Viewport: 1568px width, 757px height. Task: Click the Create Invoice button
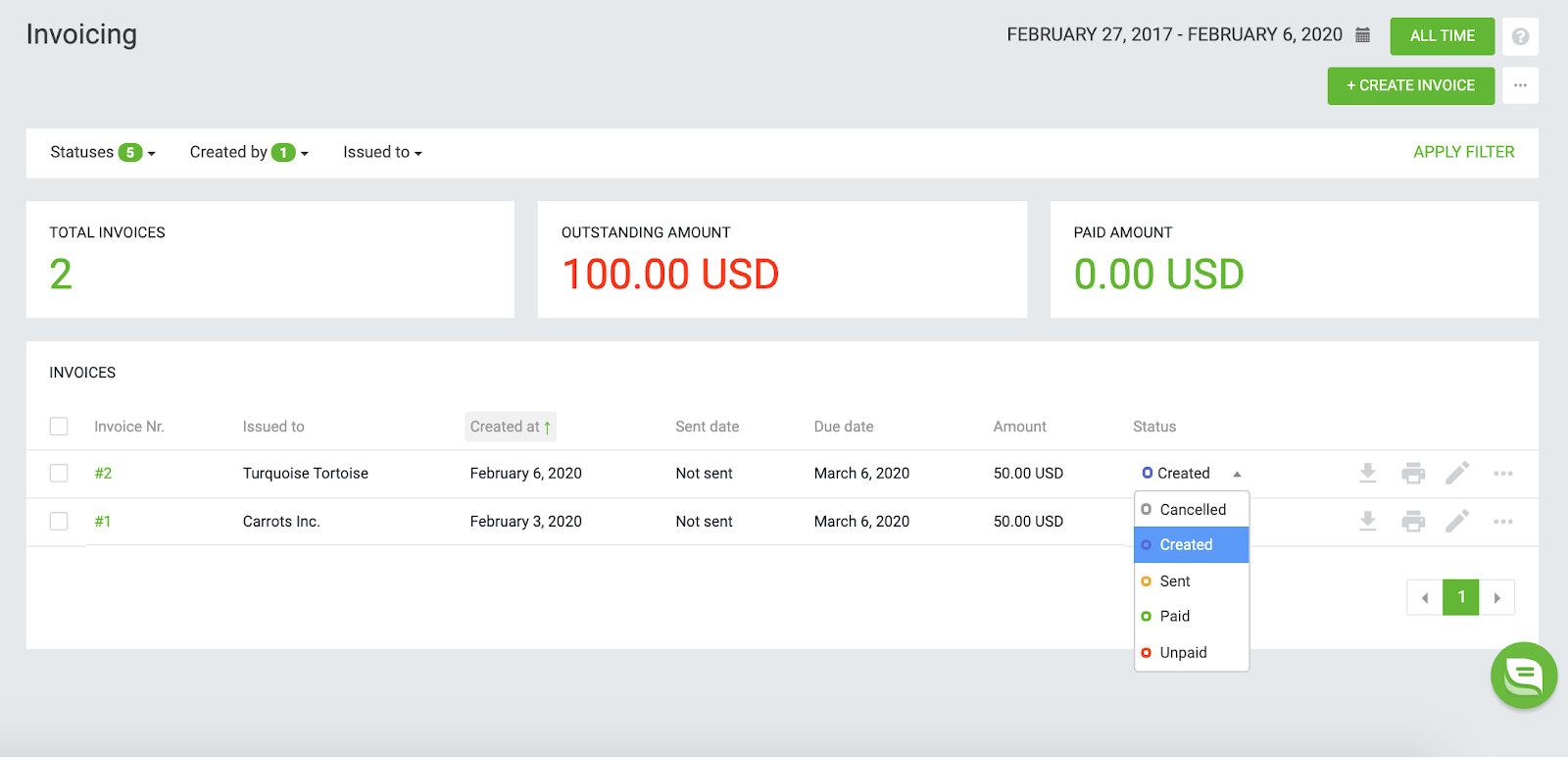point(1411,86)
